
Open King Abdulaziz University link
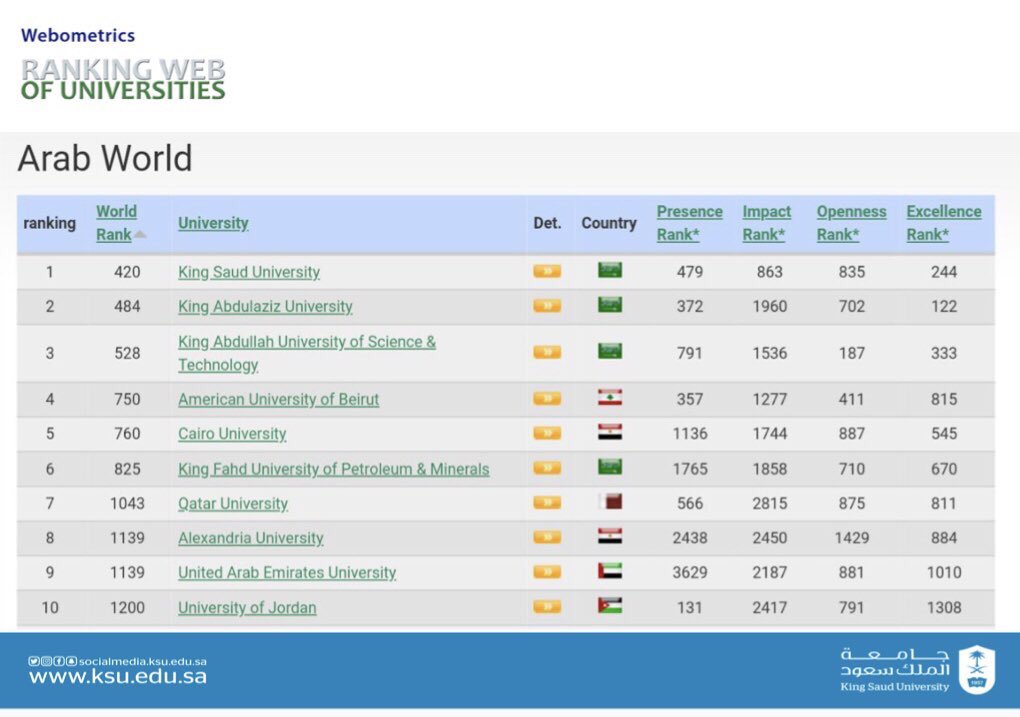265,306
